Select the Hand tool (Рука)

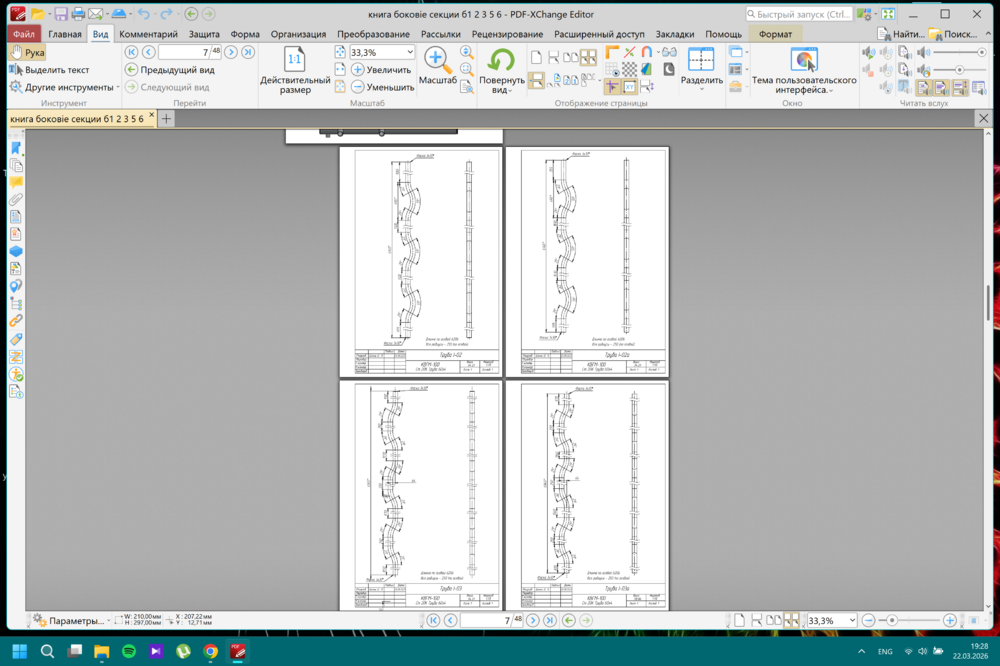pos(27,53)
